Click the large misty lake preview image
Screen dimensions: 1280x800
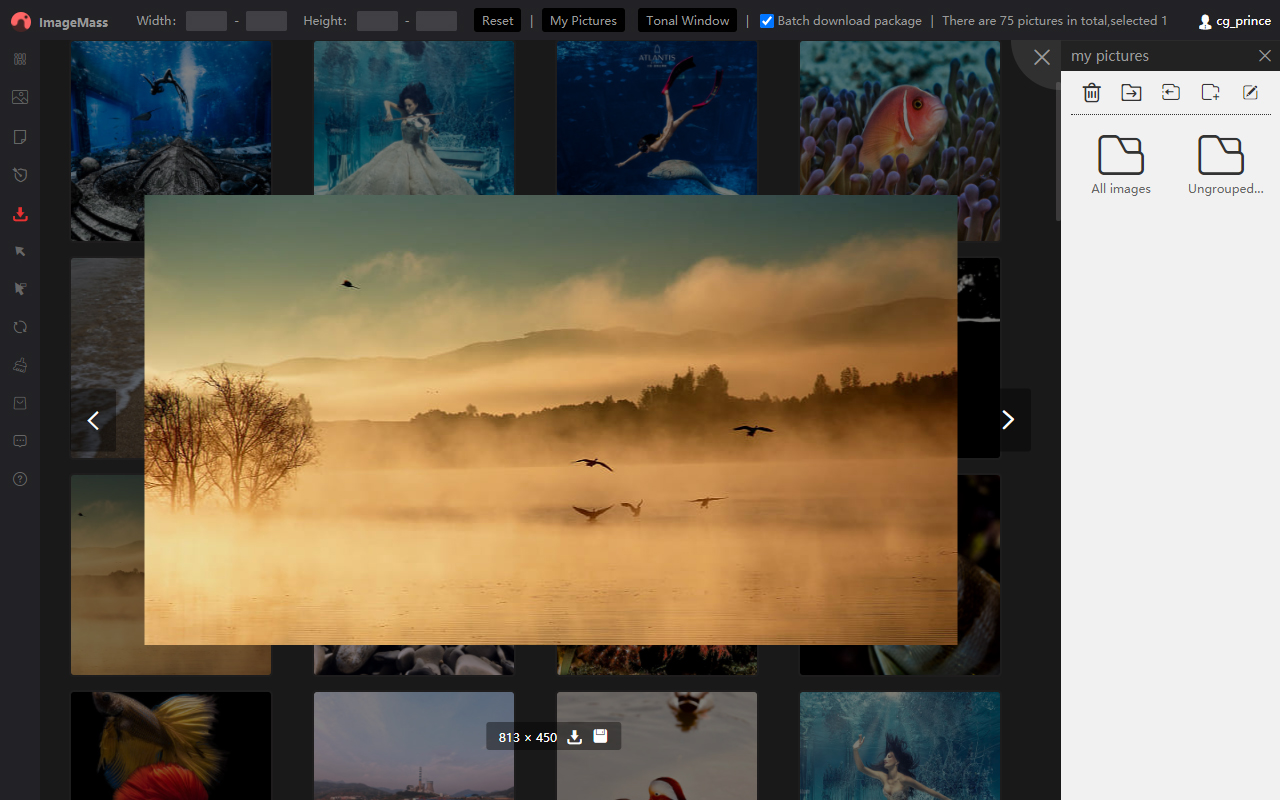tap(551, 420)
